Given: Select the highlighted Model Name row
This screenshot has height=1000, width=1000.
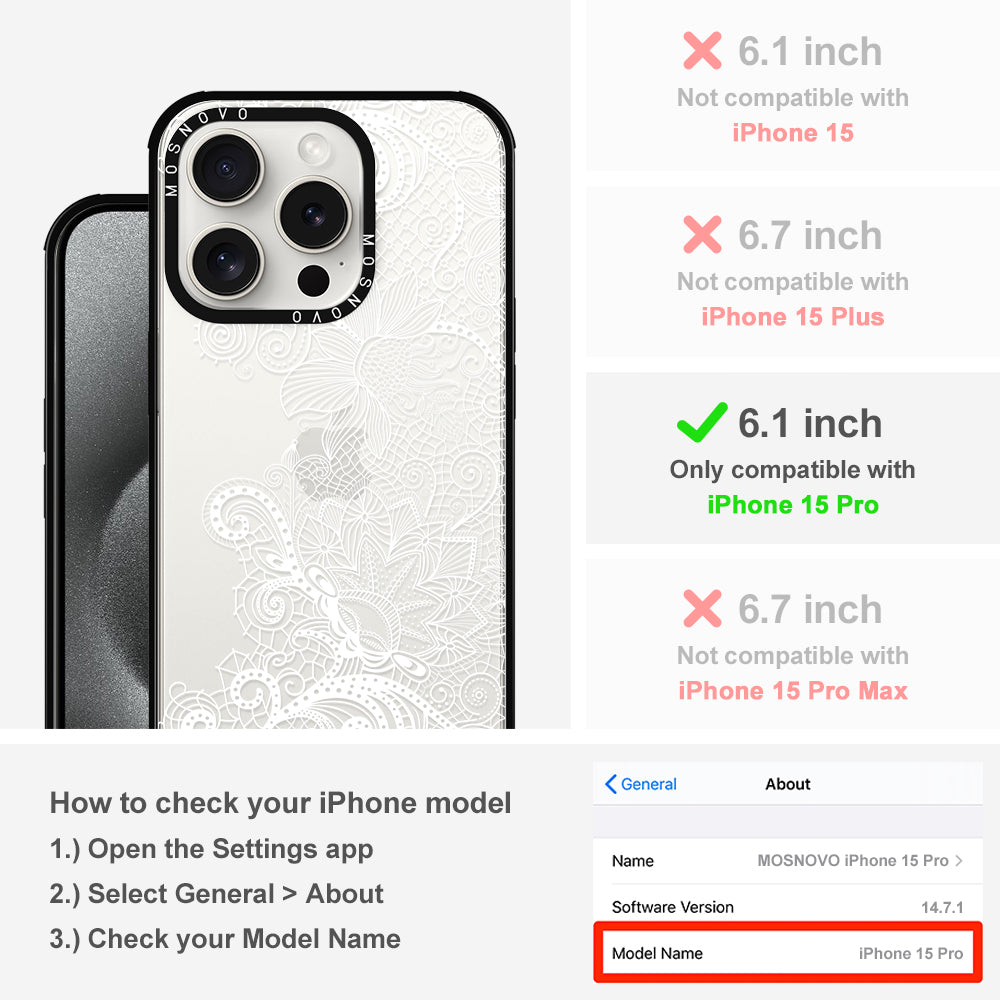Looking at the screenshot, I should [788, 952].
